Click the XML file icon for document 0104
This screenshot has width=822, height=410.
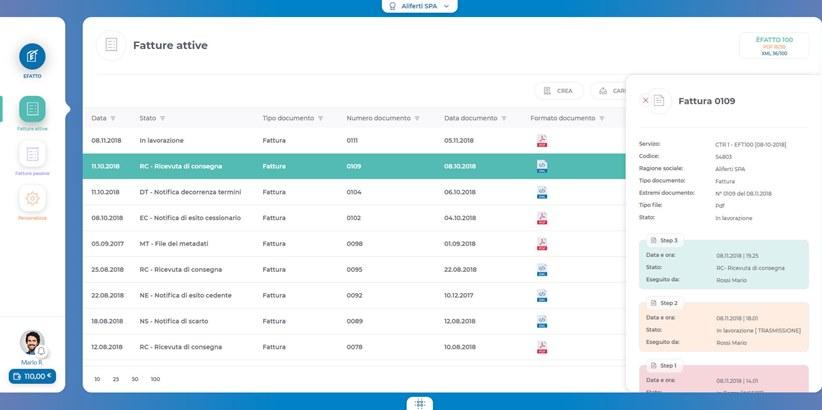pos(541,191)
